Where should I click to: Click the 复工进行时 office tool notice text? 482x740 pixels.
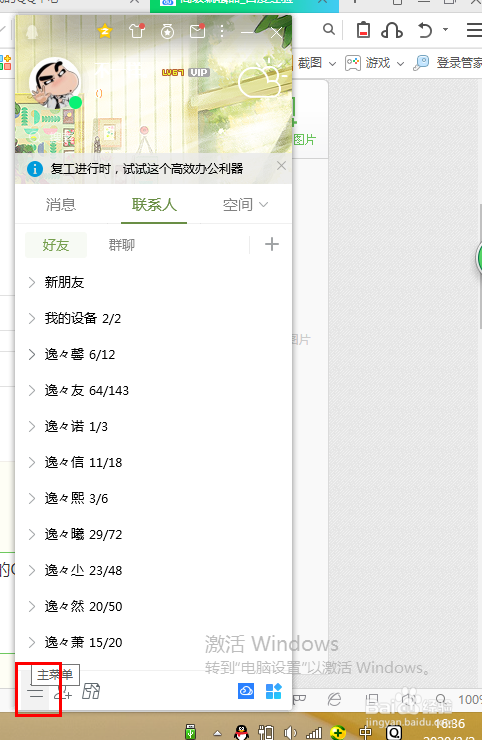[x=147, y=168]
